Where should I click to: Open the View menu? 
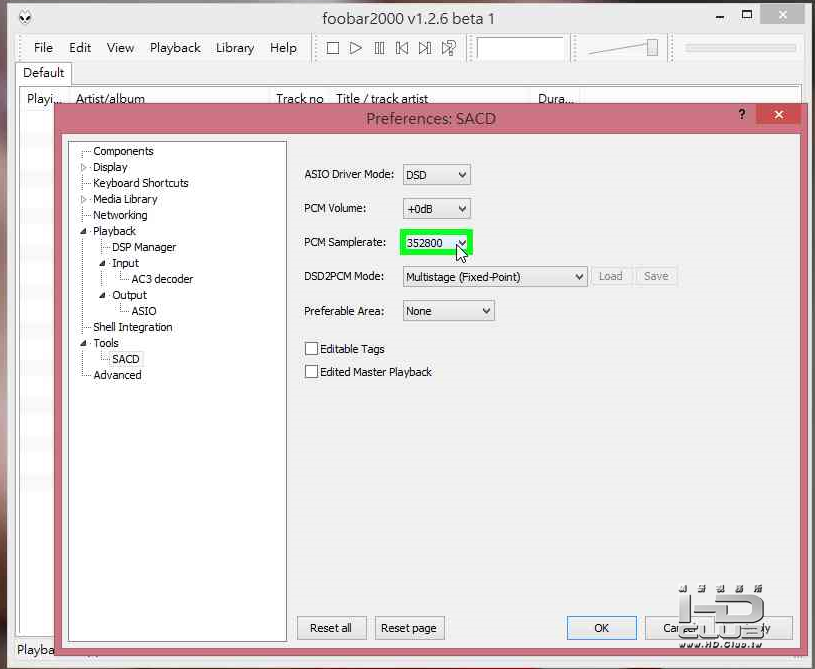(x=120, y=48)
